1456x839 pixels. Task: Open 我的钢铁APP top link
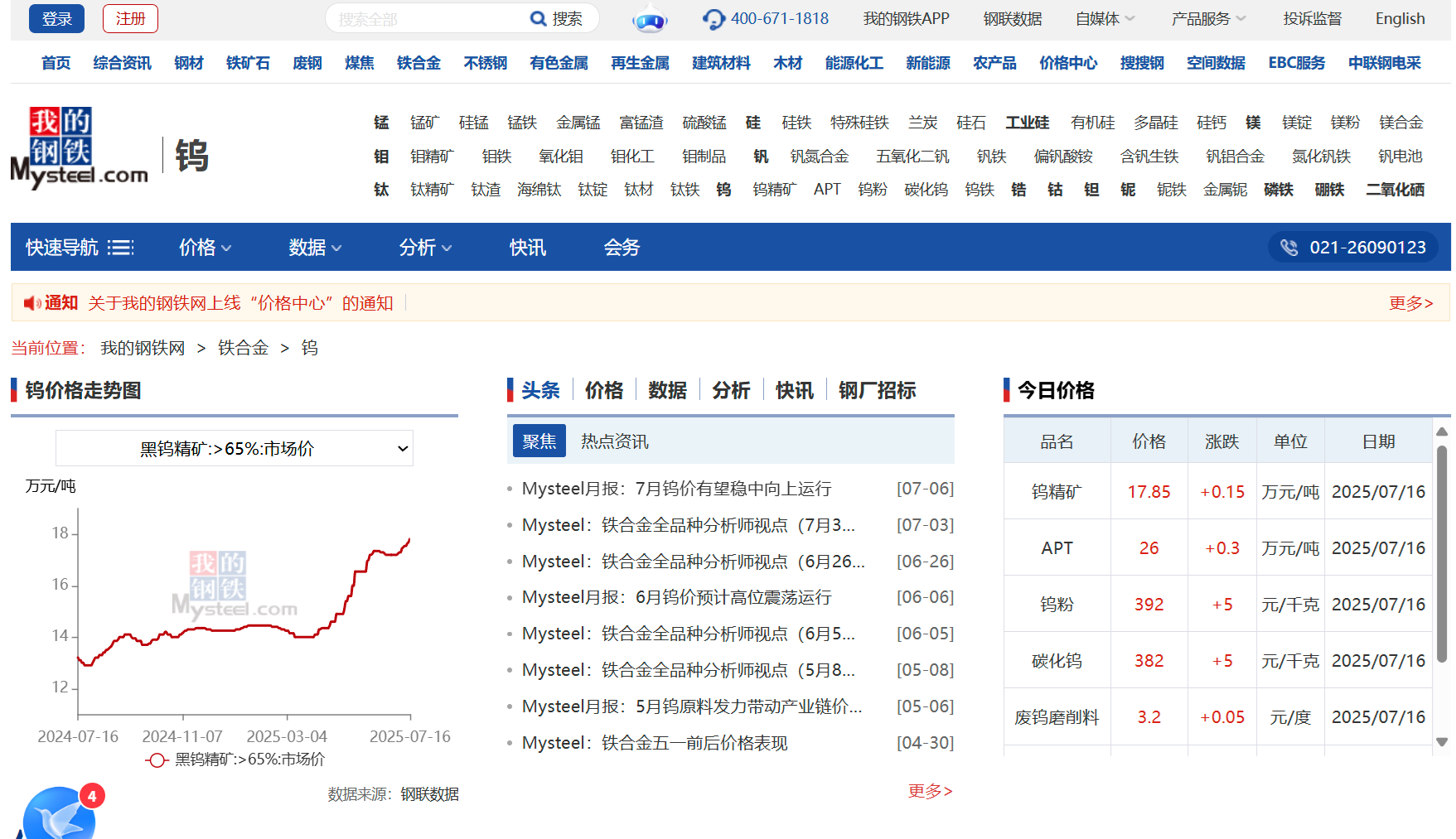coord(906,18)
